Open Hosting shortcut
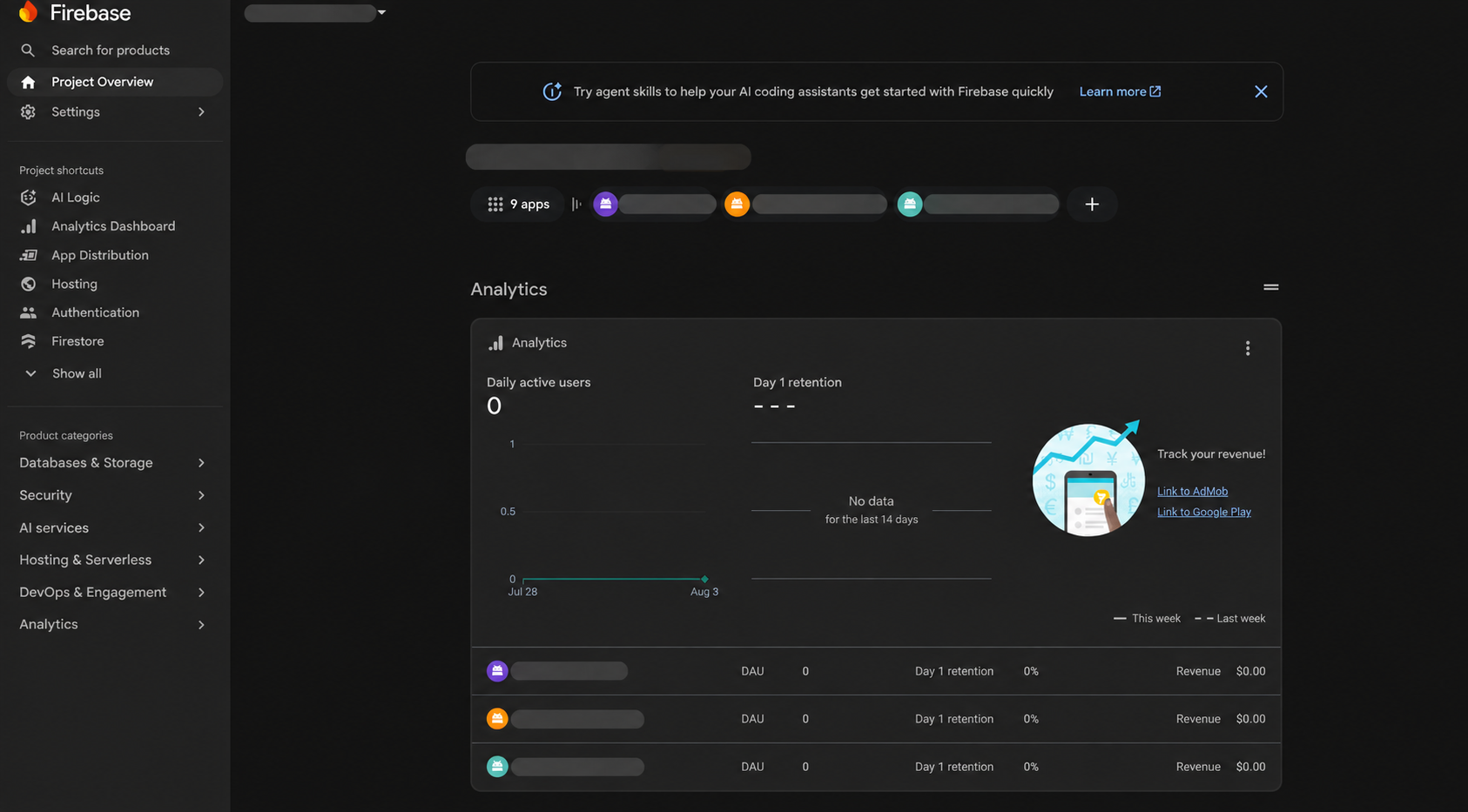 (x=74, y=284)
